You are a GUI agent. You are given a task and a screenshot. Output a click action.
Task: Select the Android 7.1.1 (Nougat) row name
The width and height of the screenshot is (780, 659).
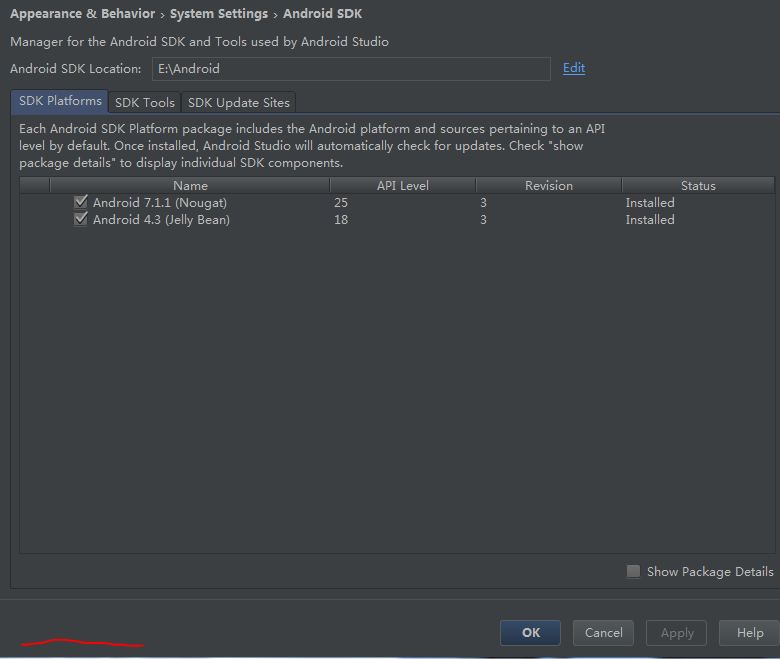coord(160,203)
